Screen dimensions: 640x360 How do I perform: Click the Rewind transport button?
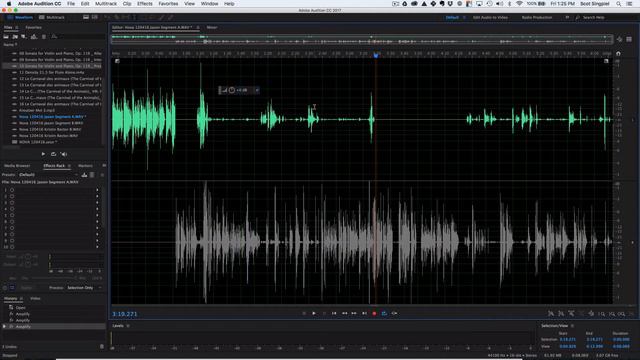(x=344, y=313)
